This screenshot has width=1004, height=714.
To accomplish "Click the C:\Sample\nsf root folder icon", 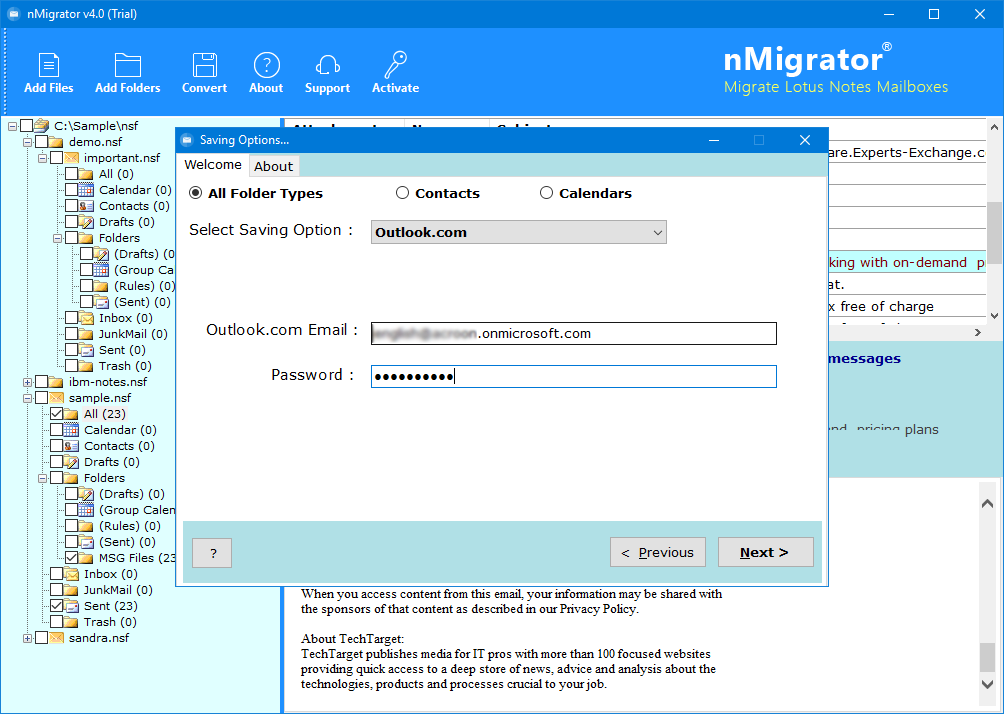I will (42, 126).
